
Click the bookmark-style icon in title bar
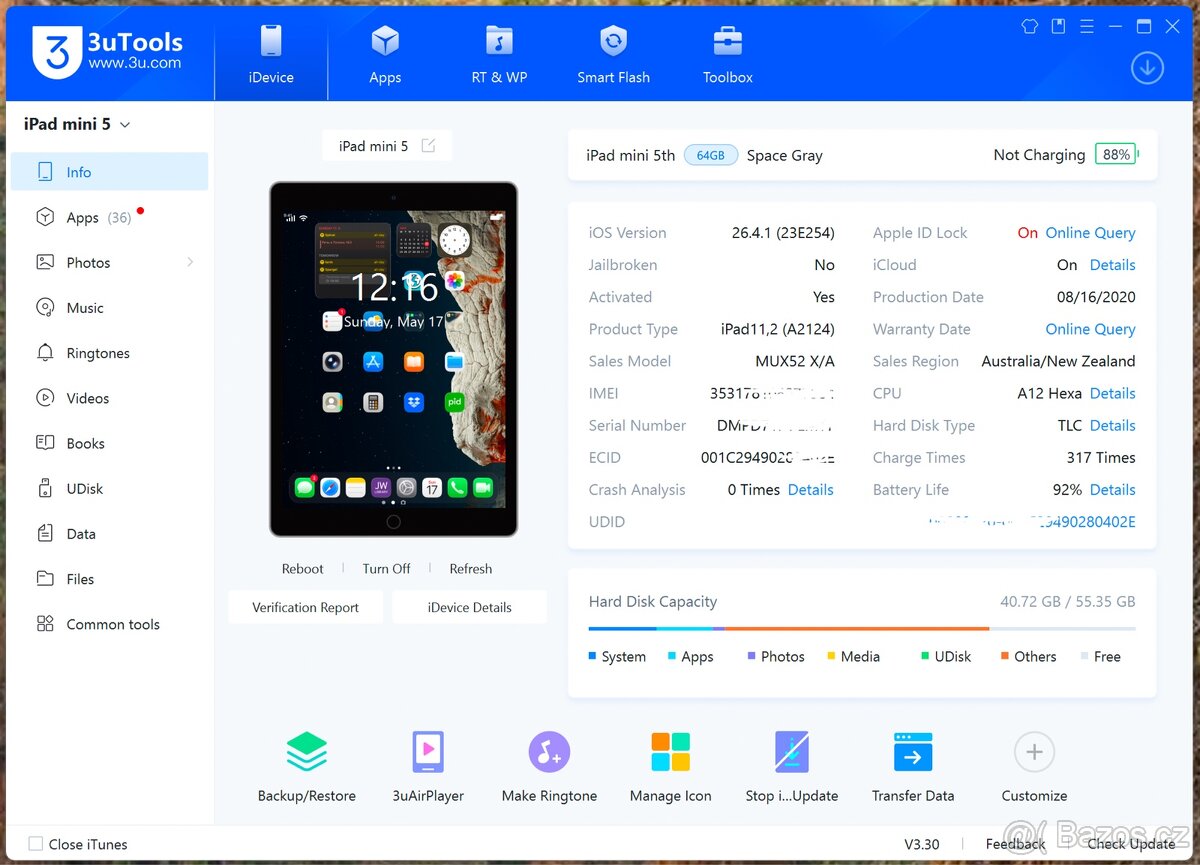pos(1058,26)
